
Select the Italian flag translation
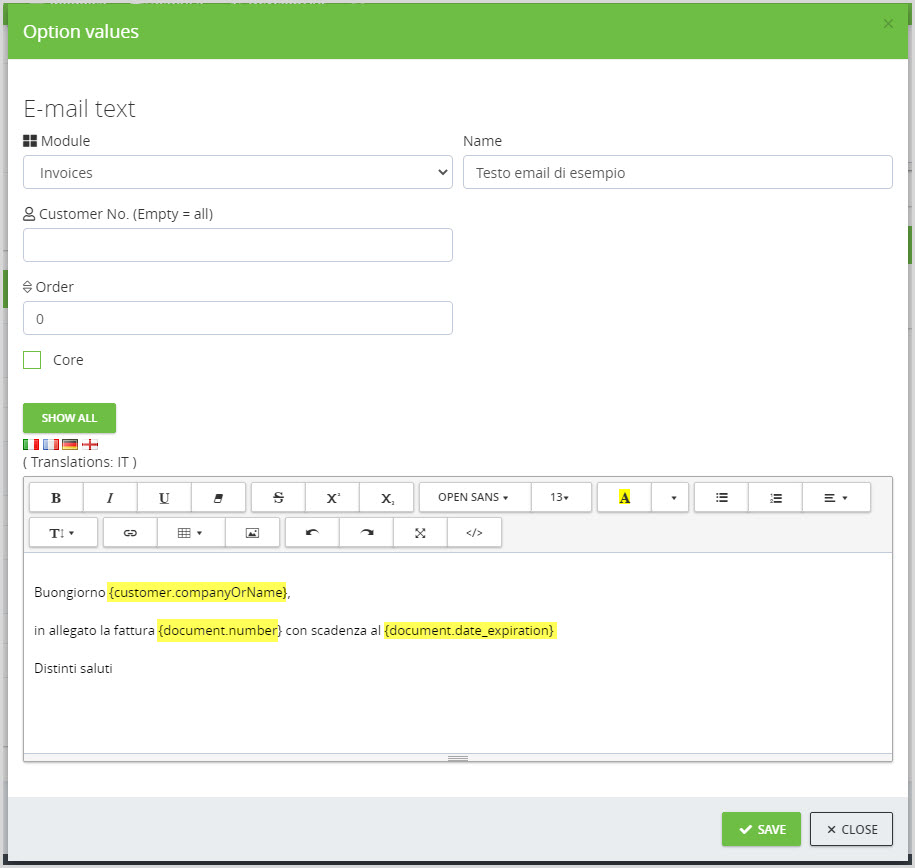[x=31, y=444]
